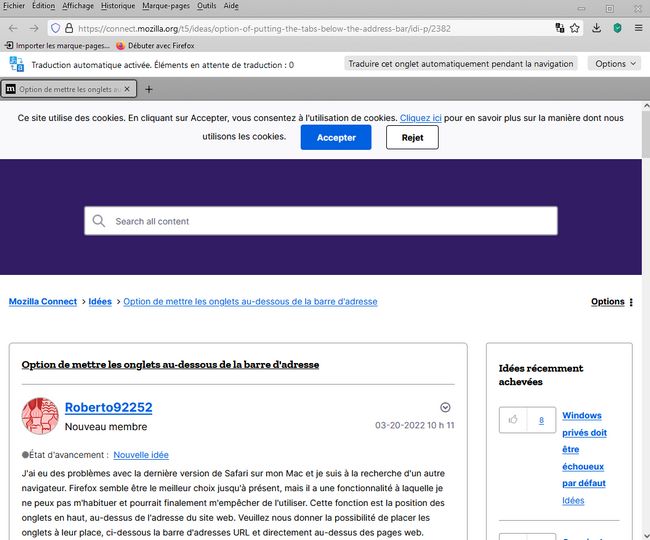Viewport: 650px width, 540px height.
Task: Click 'Traduire cet onglet automatiquement' button
Action: click(x=461, y=64)
